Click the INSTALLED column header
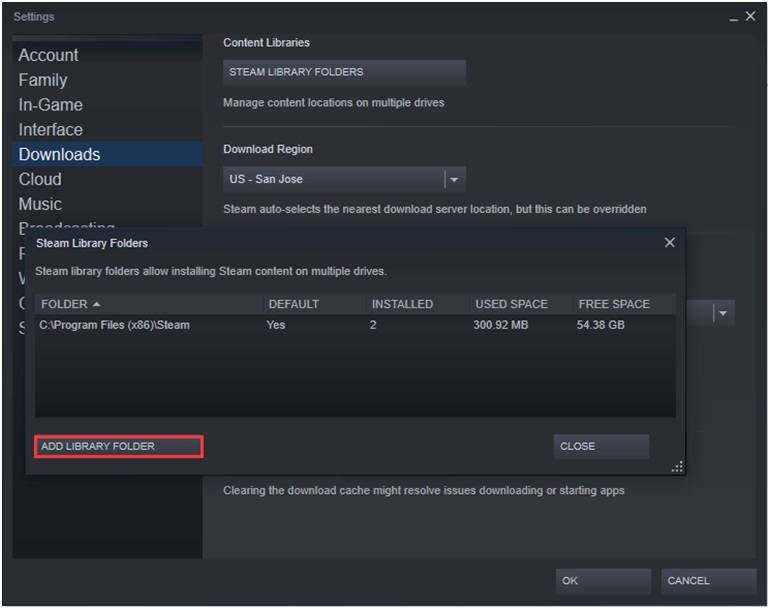Viewport: 770px width, 609px height. pyautogui.click(x=418, y=304)
